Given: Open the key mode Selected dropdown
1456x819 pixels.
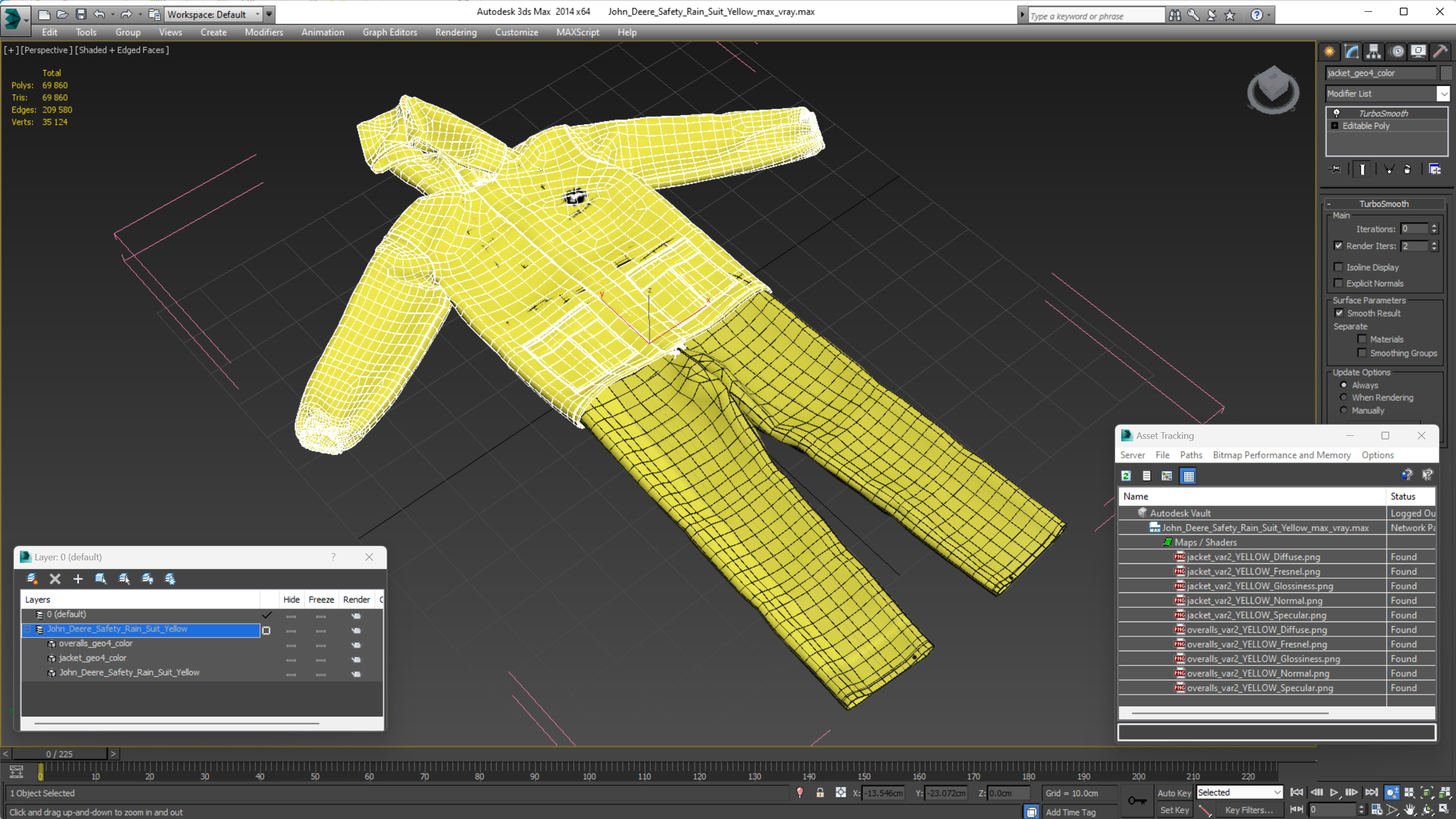Looking at the screenshot, I should [1239, 792].
